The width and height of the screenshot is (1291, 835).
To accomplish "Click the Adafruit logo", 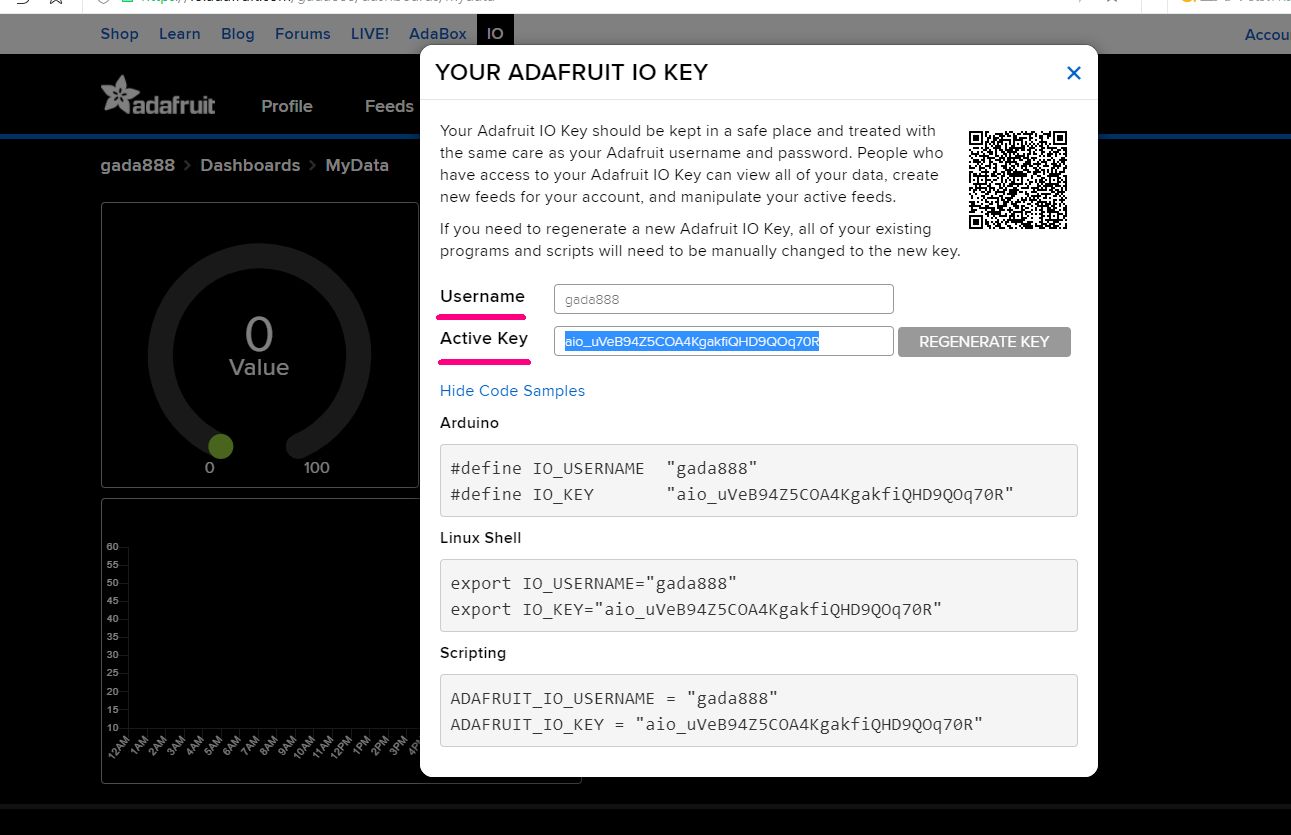I will 158,95.
